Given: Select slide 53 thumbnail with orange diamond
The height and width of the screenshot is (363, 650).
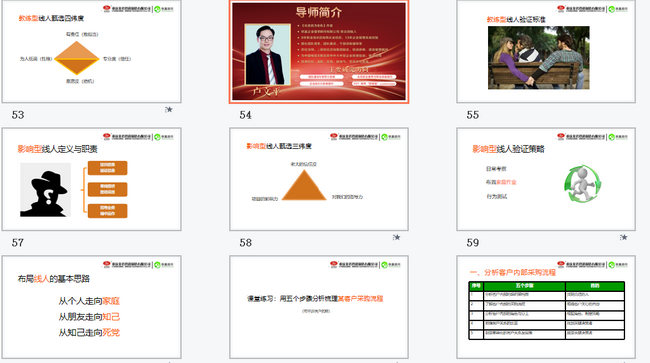Looking at the screenshot, I should (92, 51).
